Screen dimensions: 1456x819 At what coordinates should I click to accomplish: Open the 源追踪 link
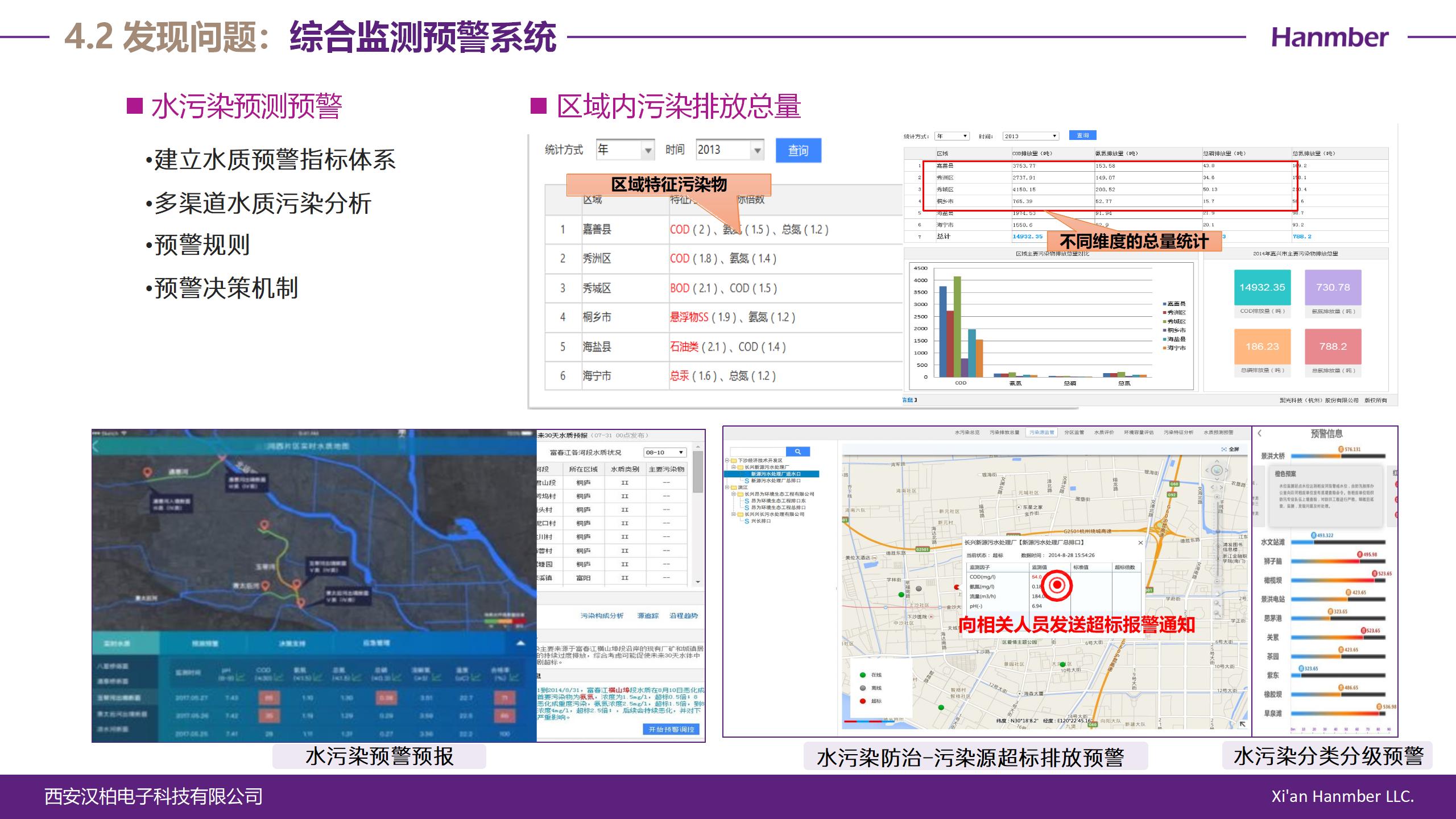click(648, 616)
